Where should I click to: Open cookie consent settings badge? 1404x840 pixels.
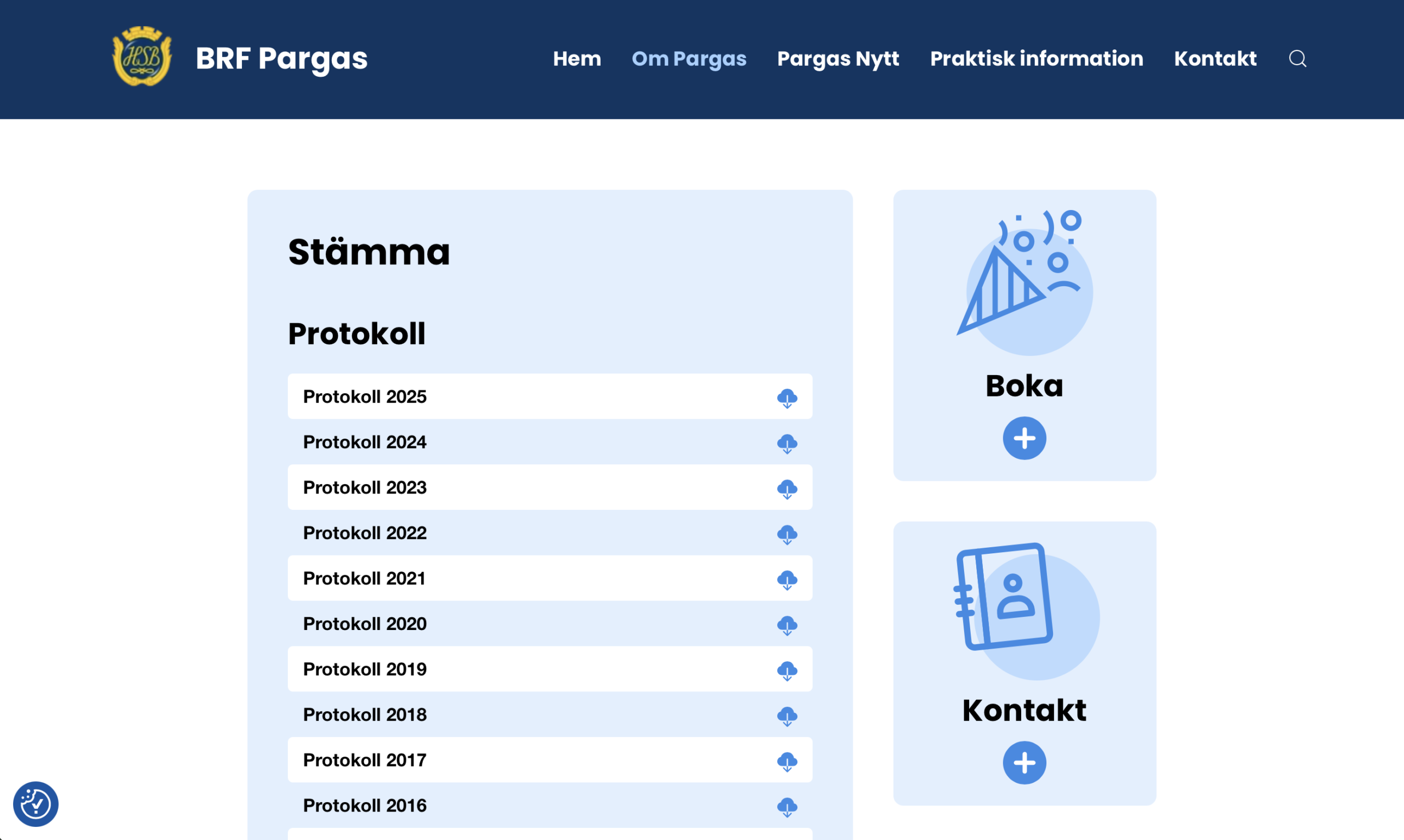(36, 804)
